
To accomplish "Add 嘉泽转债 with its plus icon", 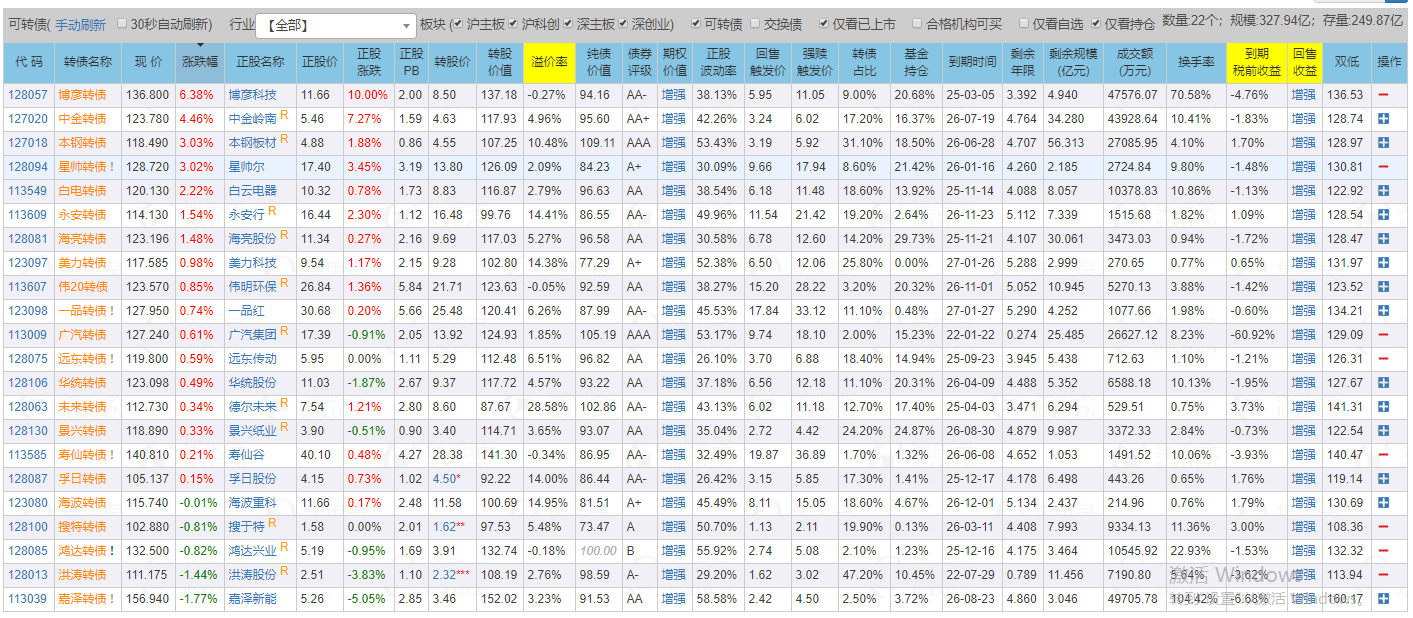I will pos(1384,599).
